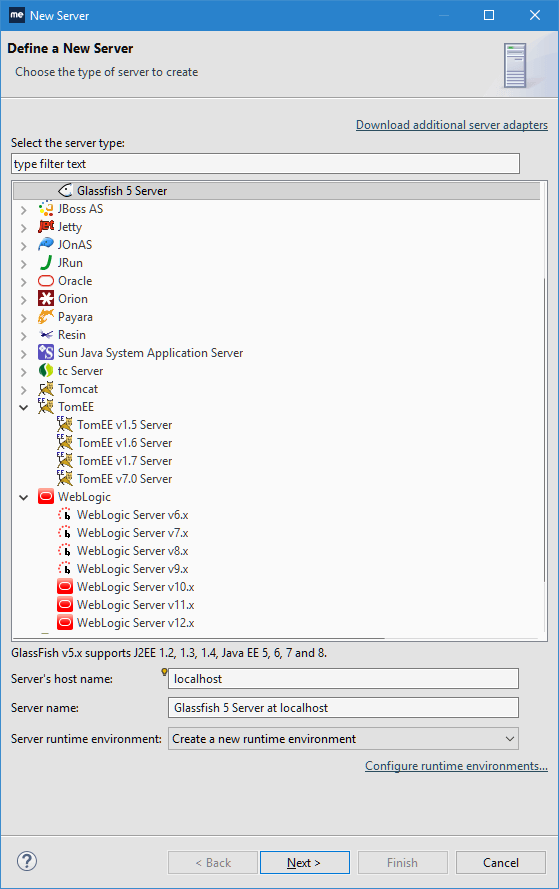Click the Sun Java System Application Server icon
The image size is (559, 889).
pos(46,353)
